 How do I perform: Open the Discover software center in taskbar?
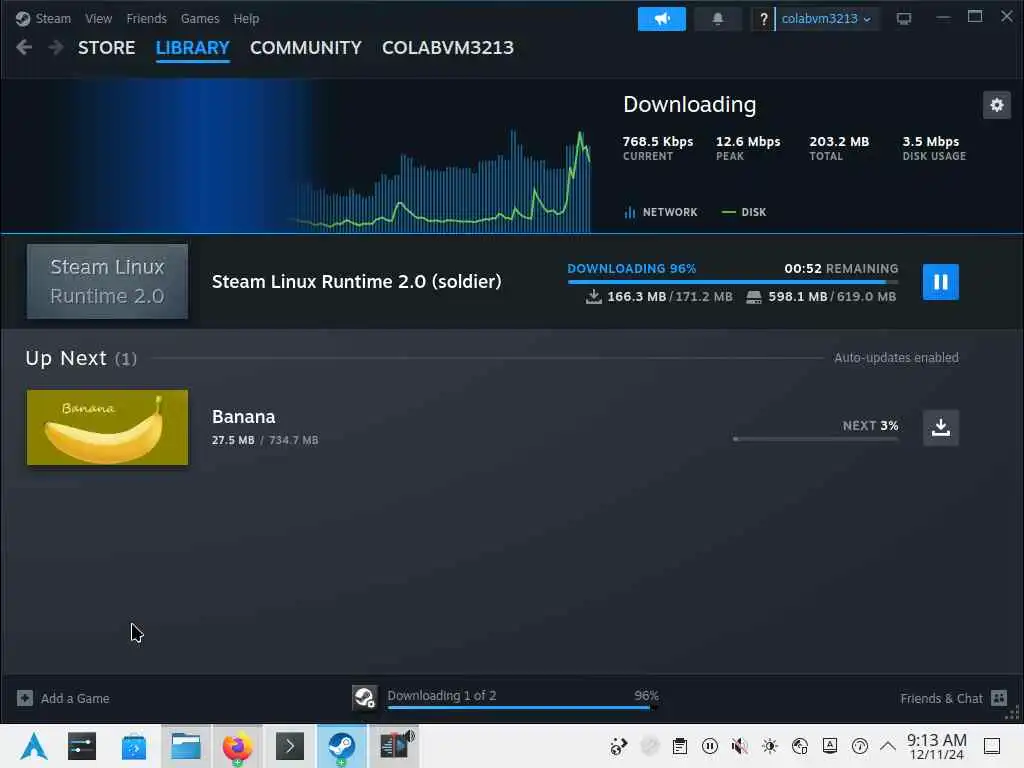[134, 746]
